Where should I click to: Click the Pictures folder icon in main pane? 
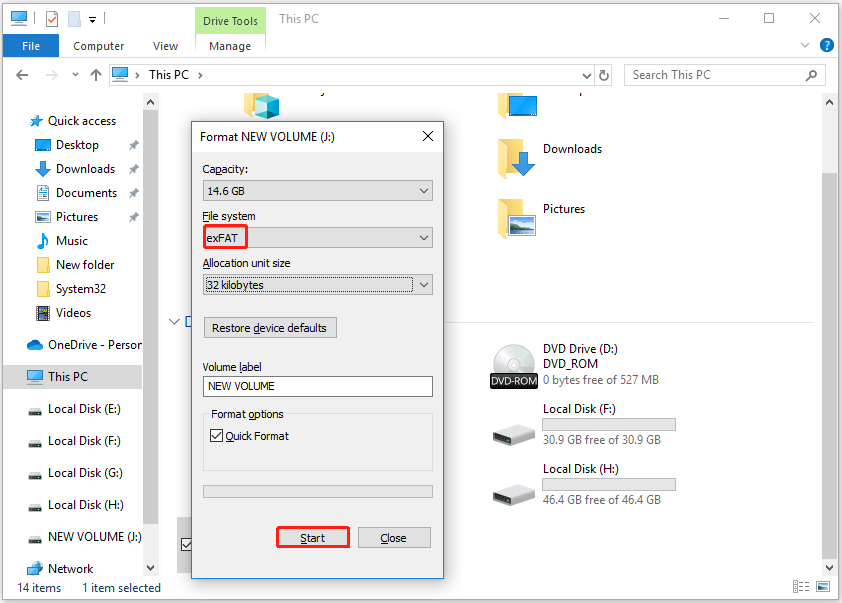516,218
